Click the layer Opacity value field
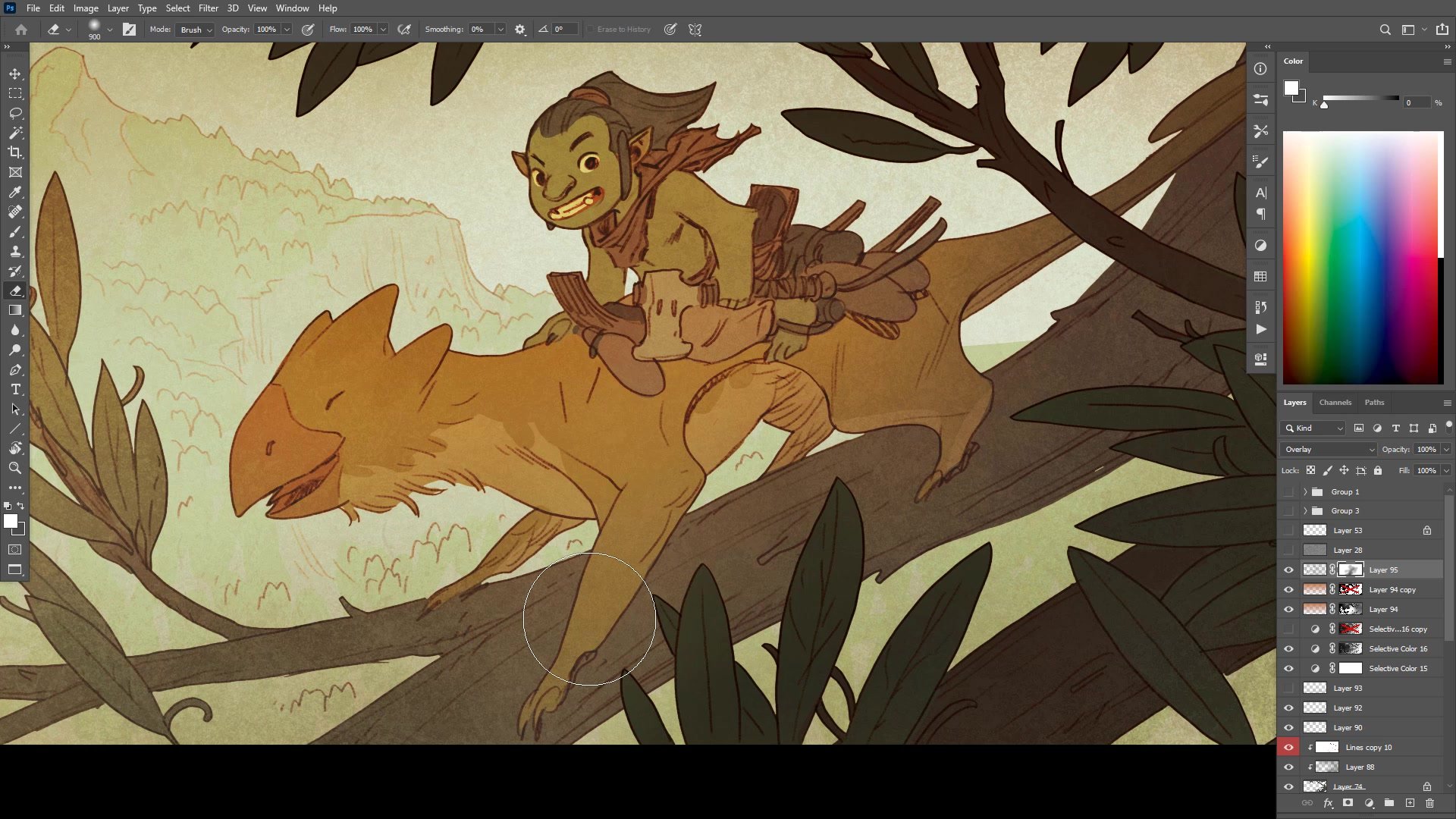 pos(1426,450)
